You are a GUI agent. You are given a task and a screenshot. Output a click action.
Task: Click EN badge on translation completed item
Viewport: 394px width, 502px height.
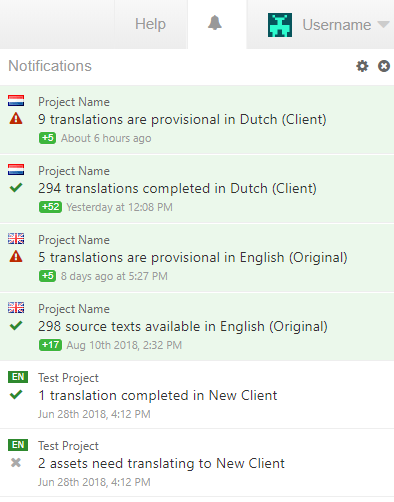click(18, 377)
